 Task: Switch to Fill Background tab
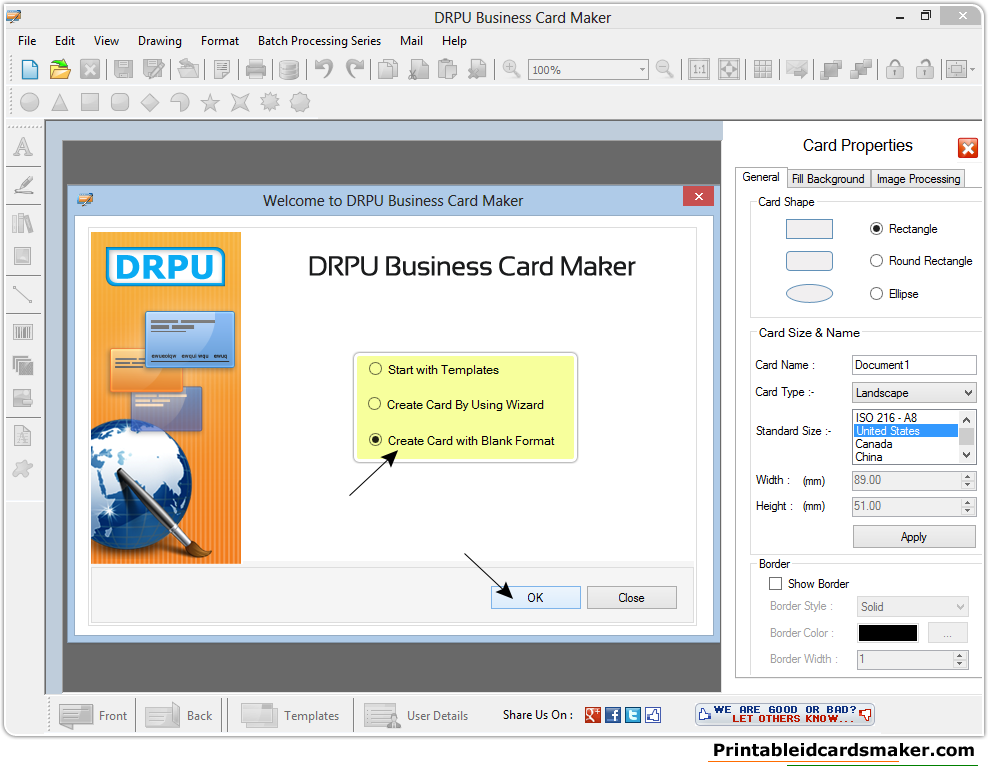tap(828, 179)
